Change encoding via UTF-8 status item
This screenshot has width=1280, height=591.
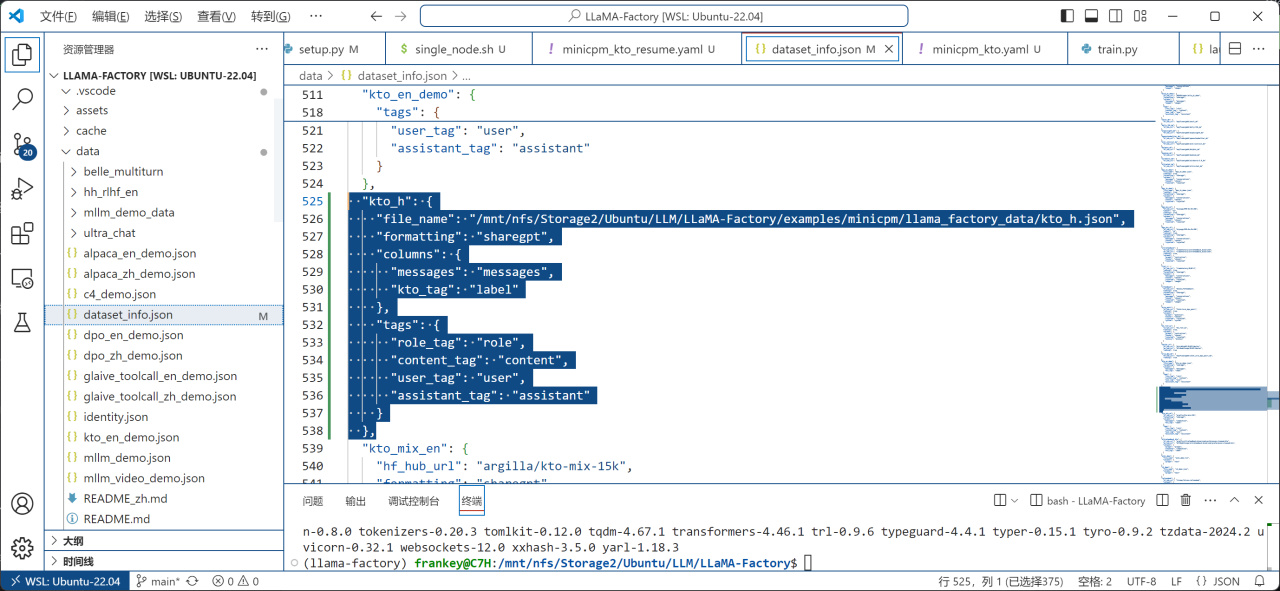pos(1140,581)
